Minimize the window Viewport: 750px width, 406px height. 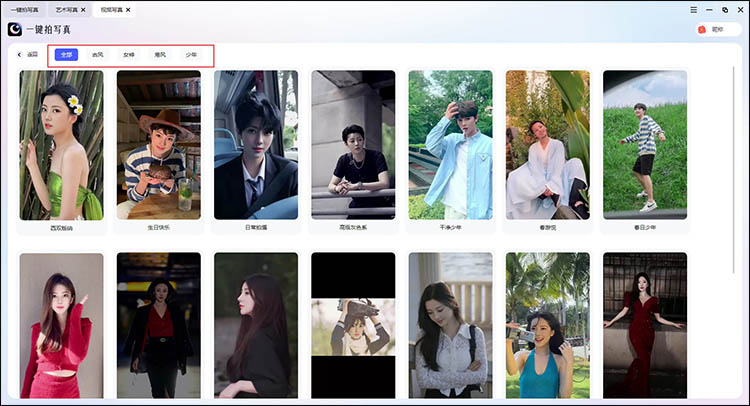point(709,10)
